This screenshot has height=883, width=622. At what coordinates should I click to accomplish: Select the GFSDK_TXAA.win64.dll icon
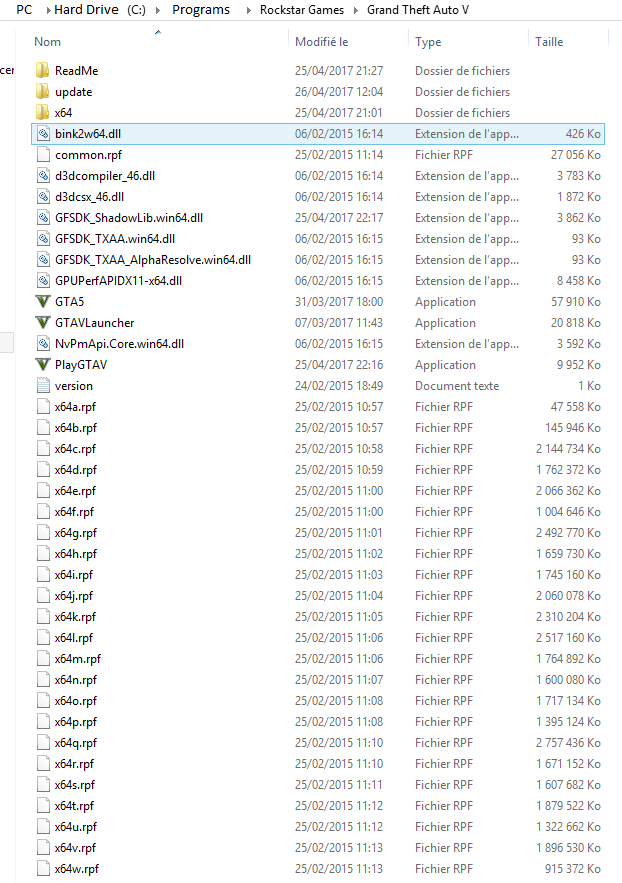(43, 238)
